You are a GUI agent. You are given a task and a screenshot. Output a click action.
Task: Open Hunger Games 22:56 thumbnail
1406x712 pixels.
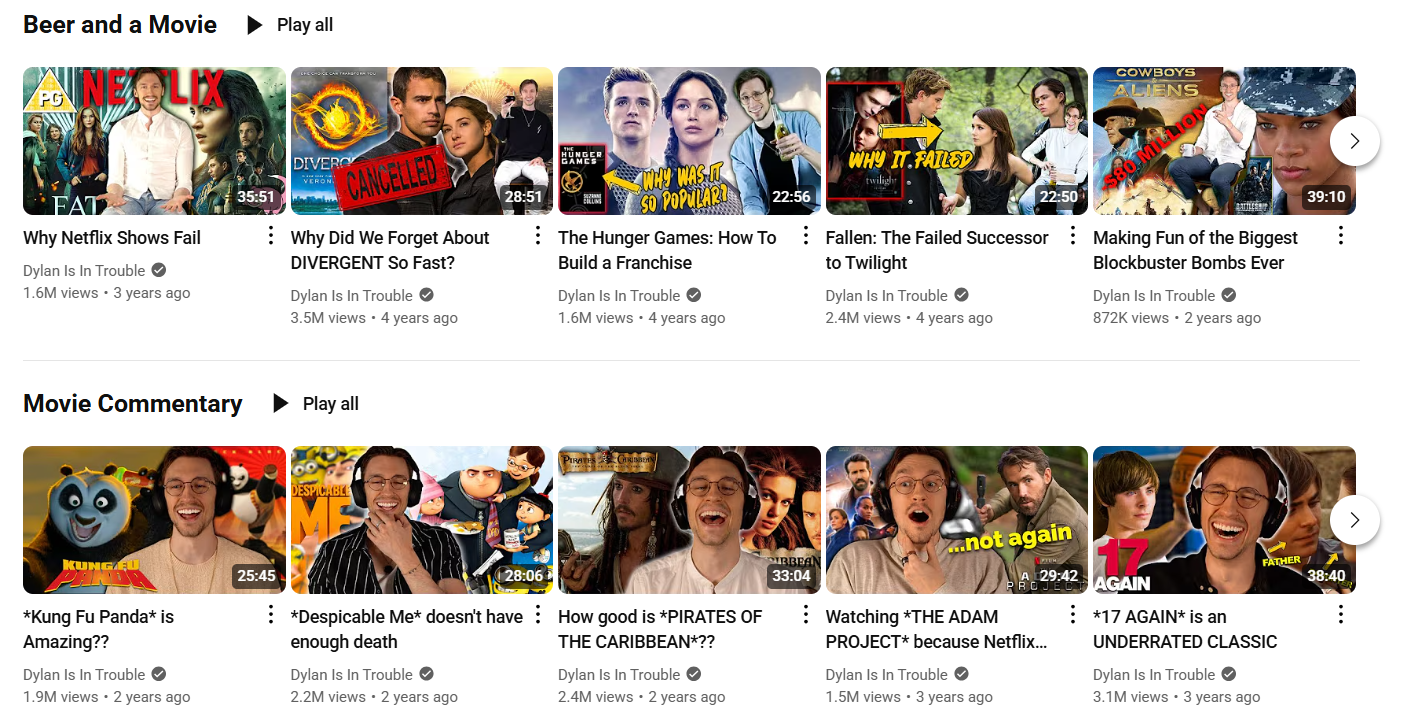point(689,141)
